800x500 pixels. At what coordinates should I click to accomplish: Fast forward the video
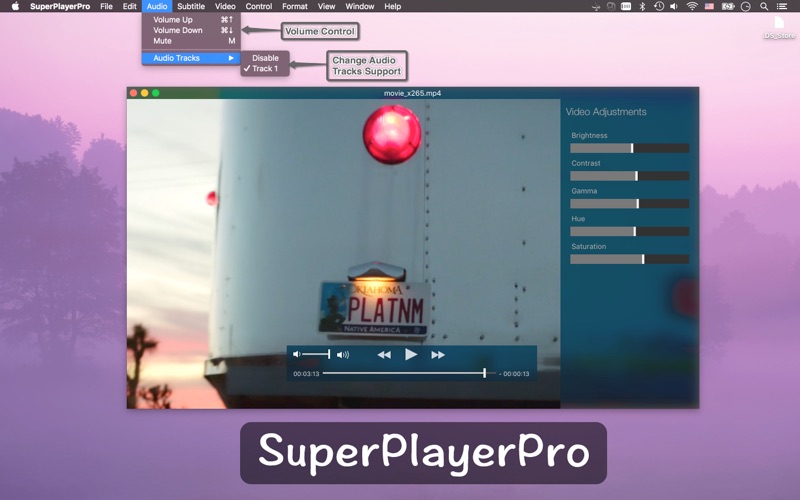438,355
